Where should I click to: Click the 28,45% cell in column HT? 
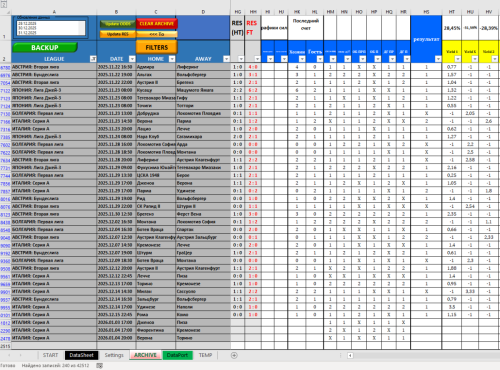click(452, 28)
